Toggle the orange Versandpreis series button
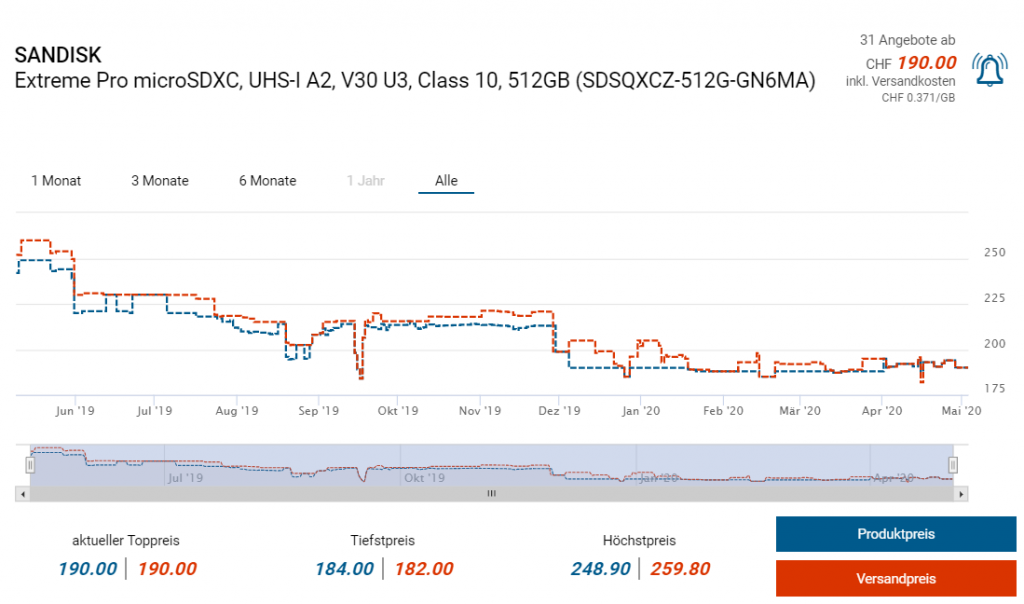Viewport: 1024px width, 604px height. pos(896,579)
